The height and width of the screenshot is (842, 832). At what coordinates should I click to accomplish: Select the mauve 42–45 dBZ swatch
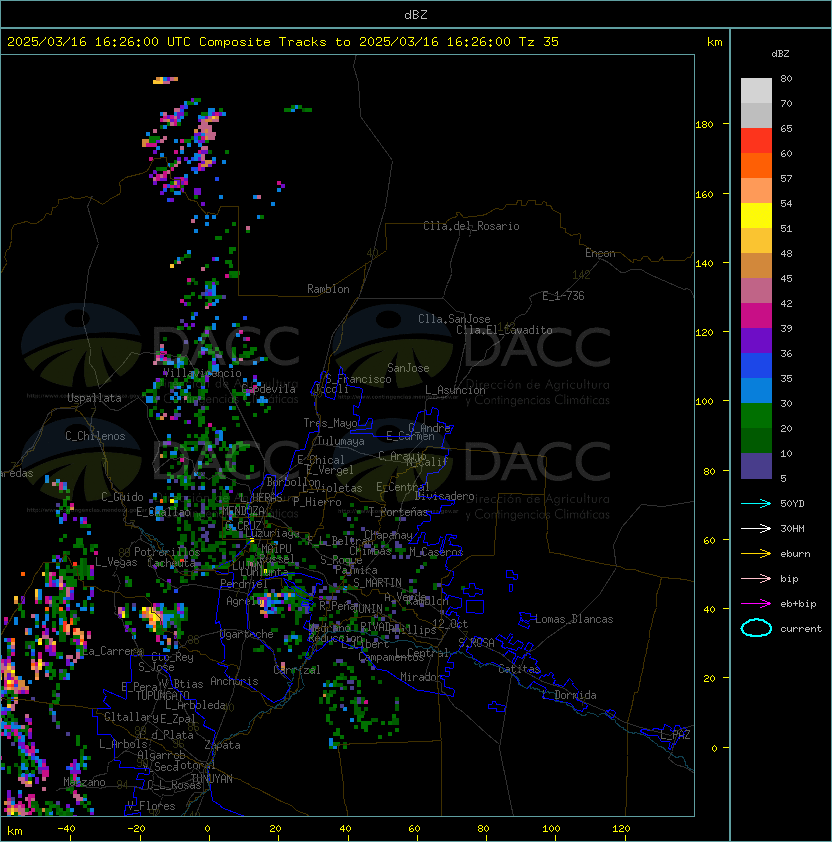pyautogui.click(x=756, y=291)
